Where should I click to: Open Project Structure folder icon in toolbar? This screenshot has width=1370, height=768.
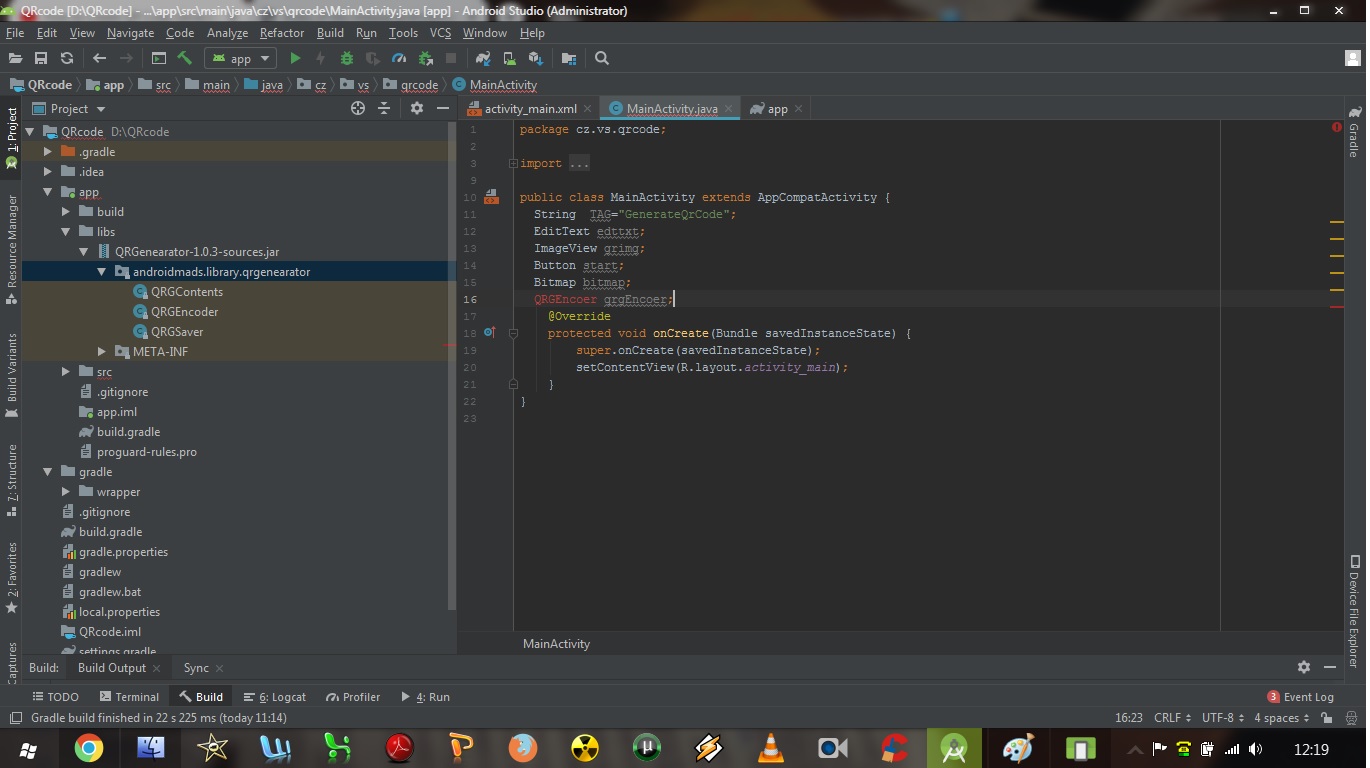(569, 59)
